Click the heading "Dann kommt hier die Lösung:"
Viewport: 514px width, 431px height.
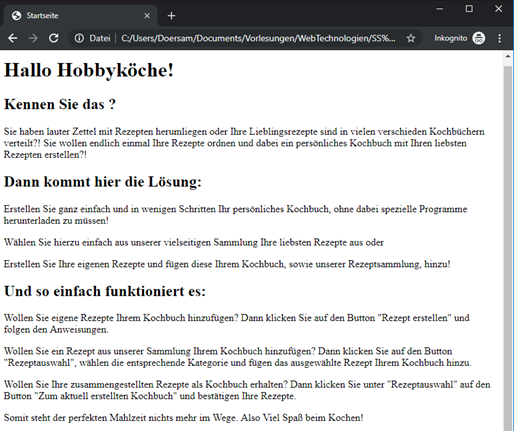coord(103,182)
